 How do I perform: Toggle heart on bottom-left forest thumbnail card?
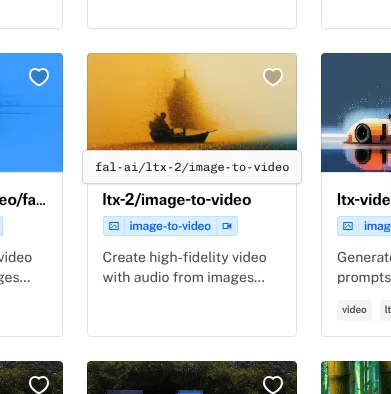click(x=39, y=384)
